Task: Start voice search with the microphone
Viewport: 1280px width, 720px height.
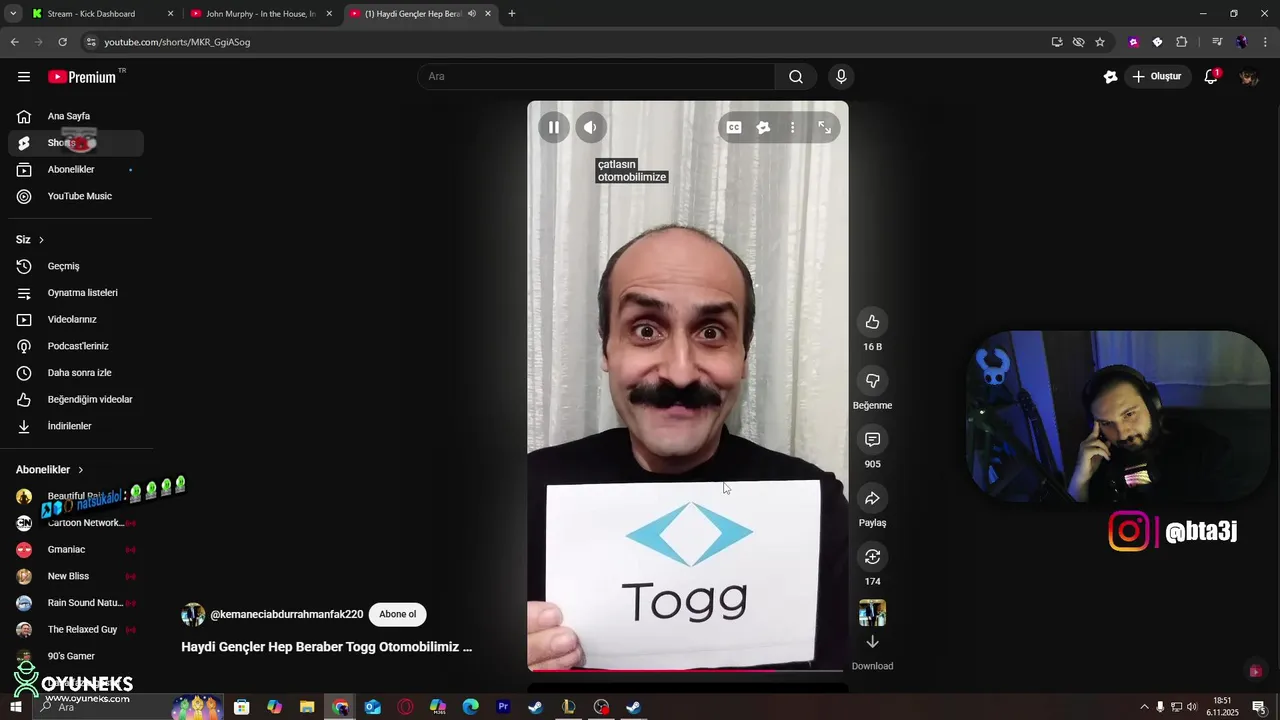Action: (841, 77)
